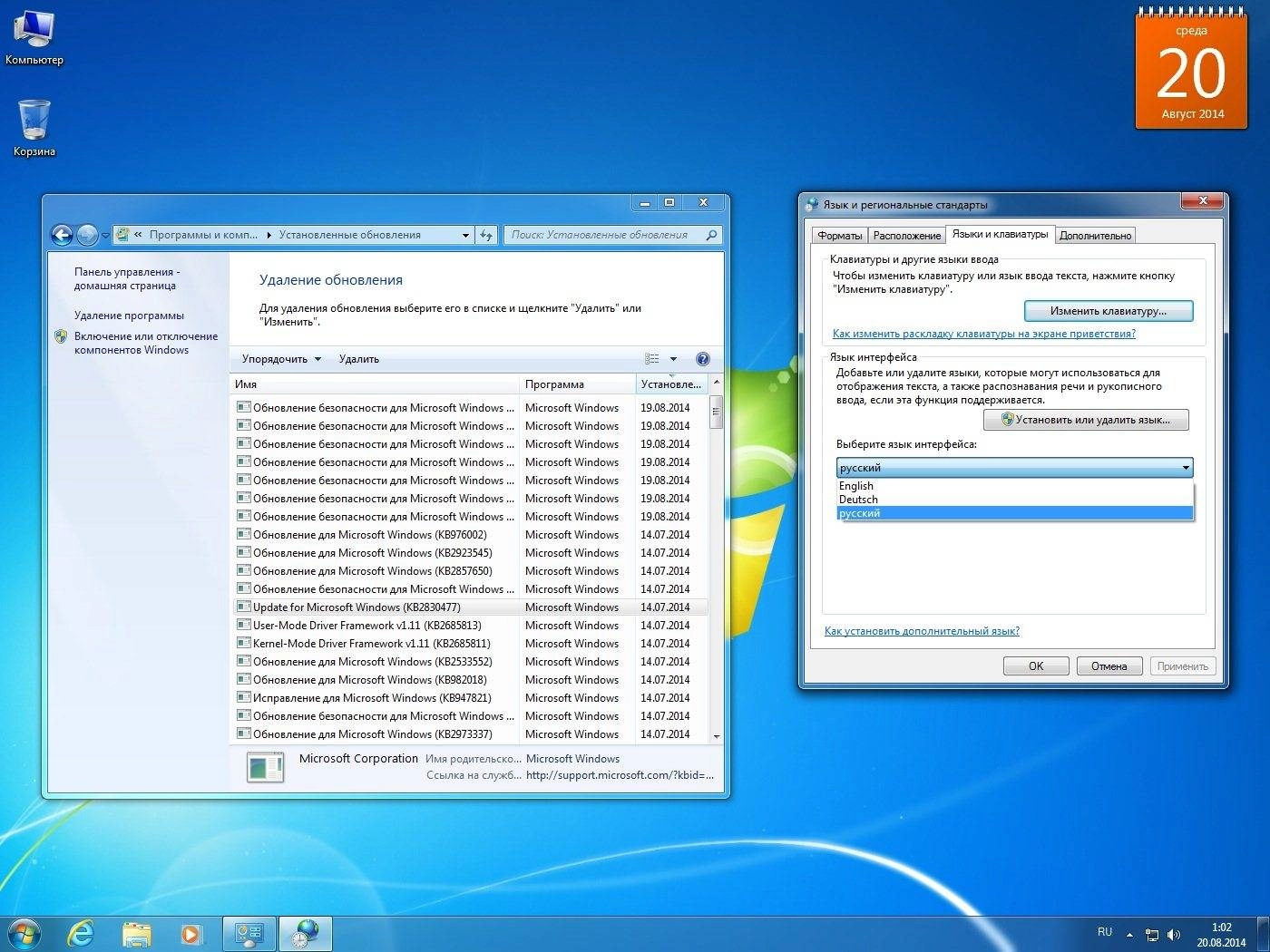Click the refresh button beside address bar
Image resolution: width=1270 pixels, height=952 pixels.
[x=486, y=235]
